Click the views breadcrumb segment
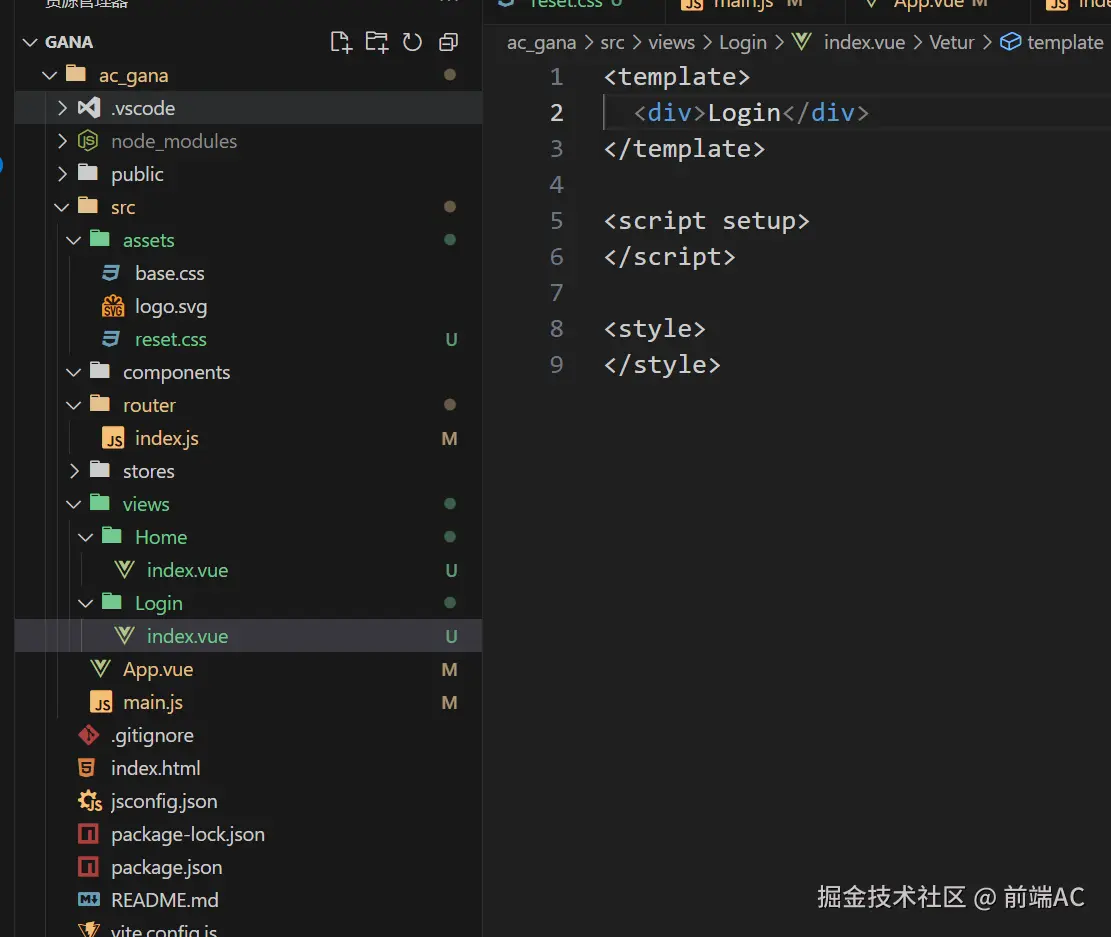The width and height of the screenshot is (1111, 937). pyautogui.click(x=671, y=43)
